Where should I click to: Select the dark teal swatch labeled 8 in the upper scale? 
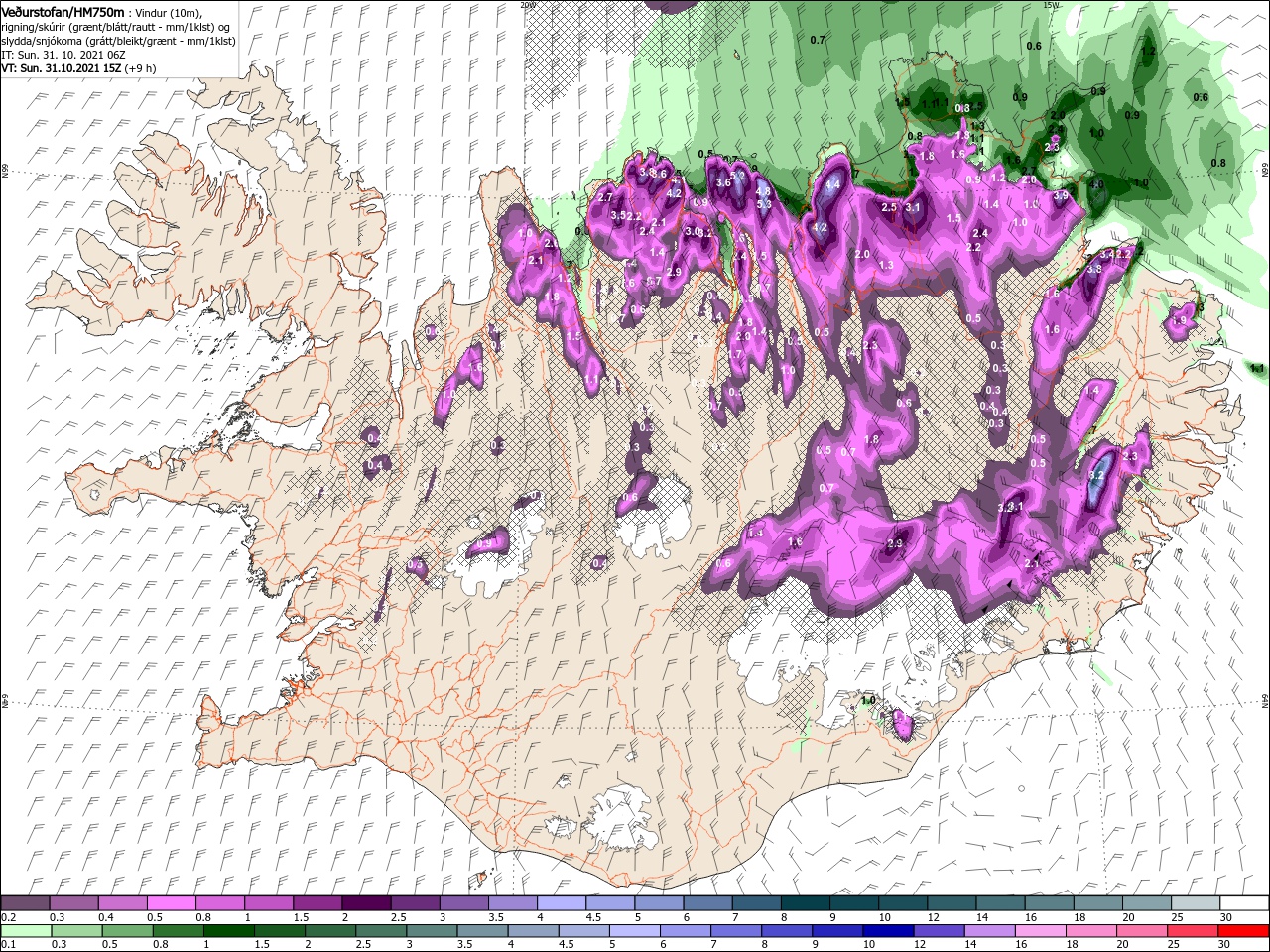point(805,903)
